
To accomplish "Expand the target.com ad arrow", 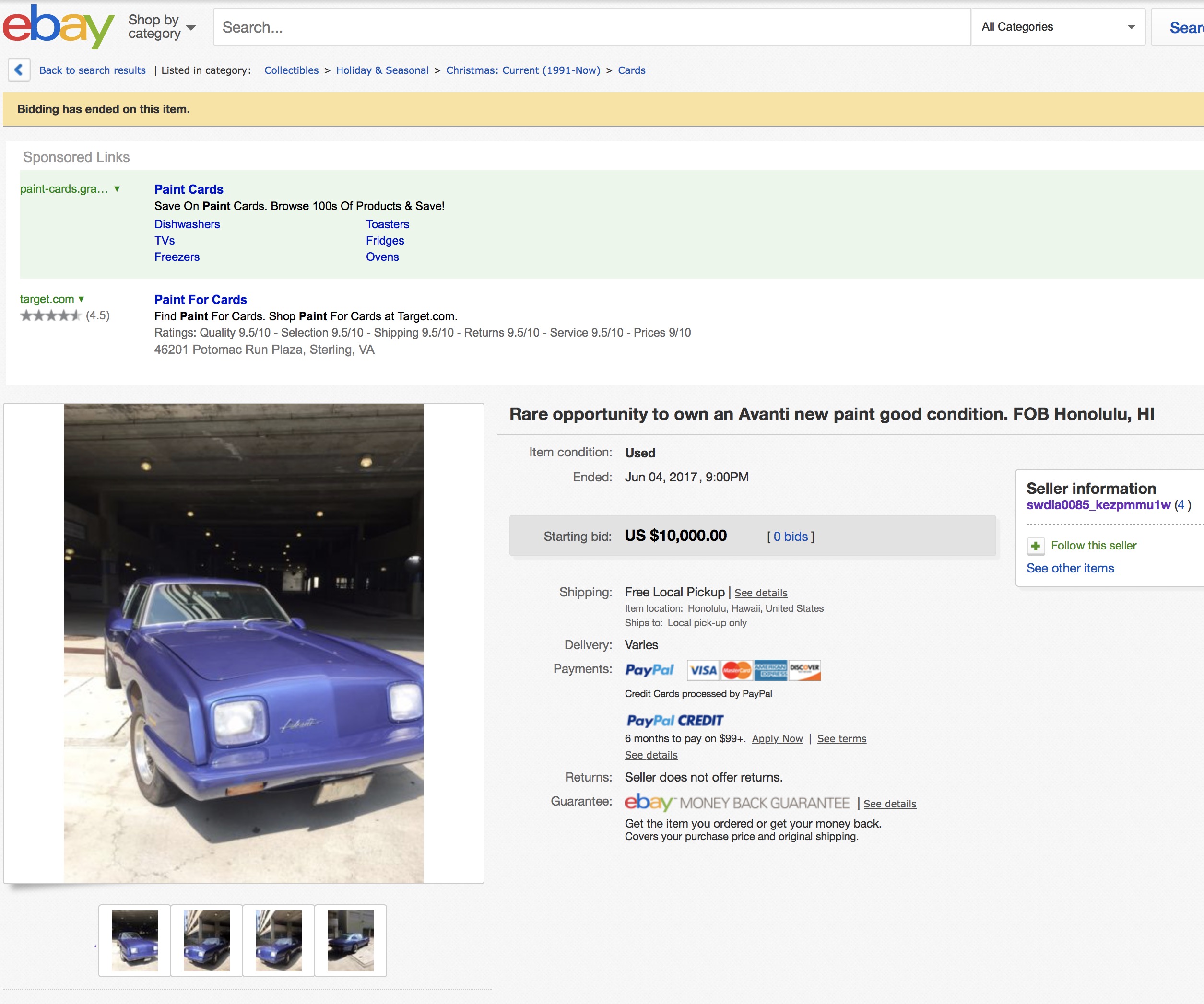I will [x=82, y=299].
